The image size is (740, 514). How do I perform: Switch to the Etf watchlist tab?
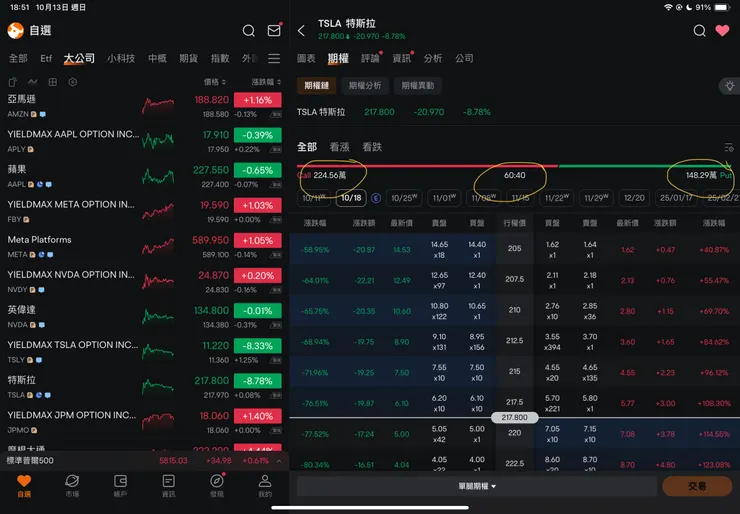click(x=46, y=59)
